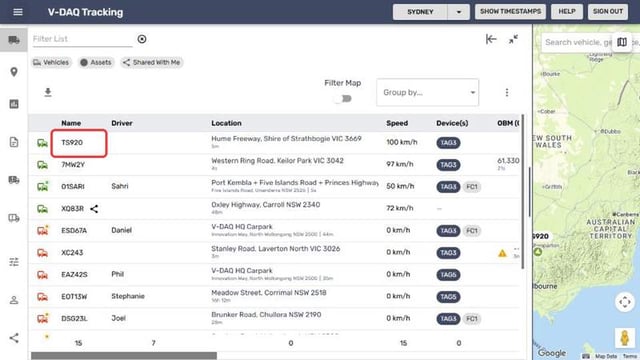Sort by the Name column header
This screenshot has height=360, width=640.
(x=71, y=123)
